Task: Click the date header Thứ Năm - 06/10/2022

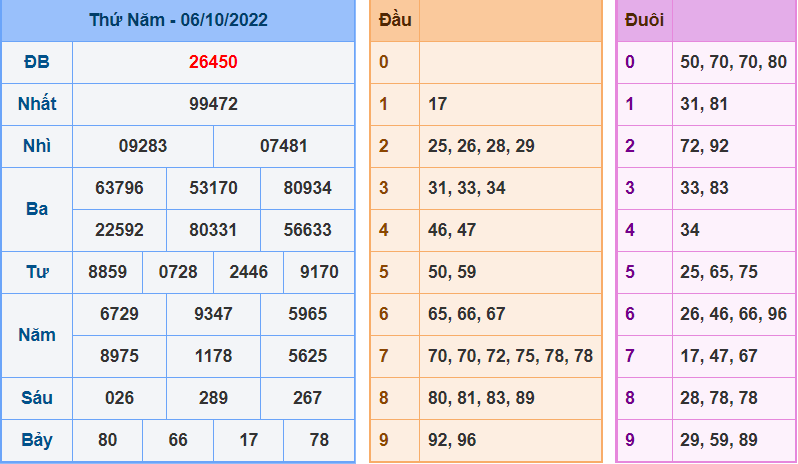Action: pyautogui.click(x=178, y=20)
